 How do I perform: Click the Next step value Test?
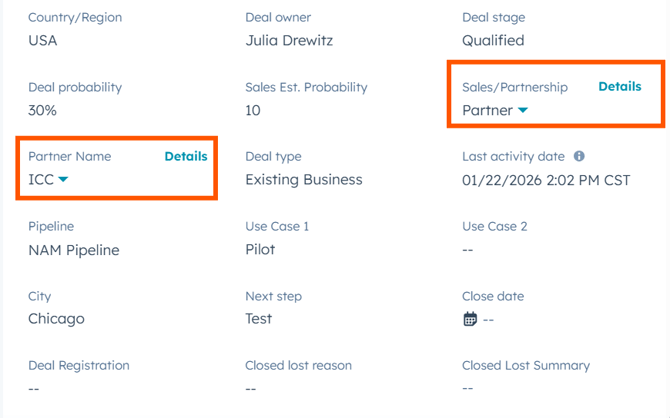pos(259,319)
